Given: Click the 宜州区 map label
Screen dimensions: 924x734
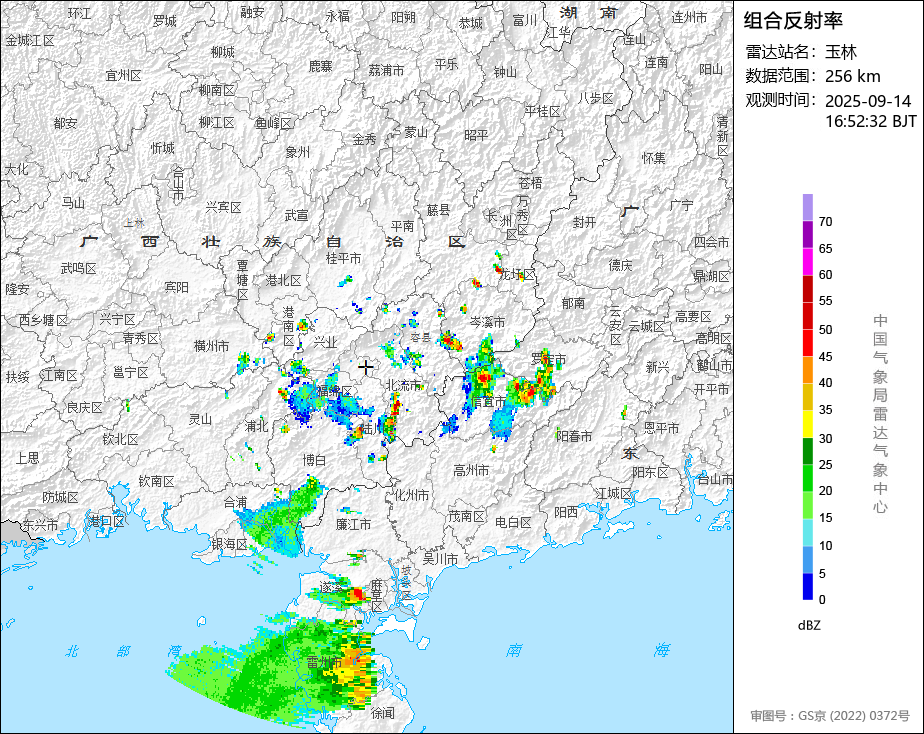Looking at the screenshot, I should 124,75.
